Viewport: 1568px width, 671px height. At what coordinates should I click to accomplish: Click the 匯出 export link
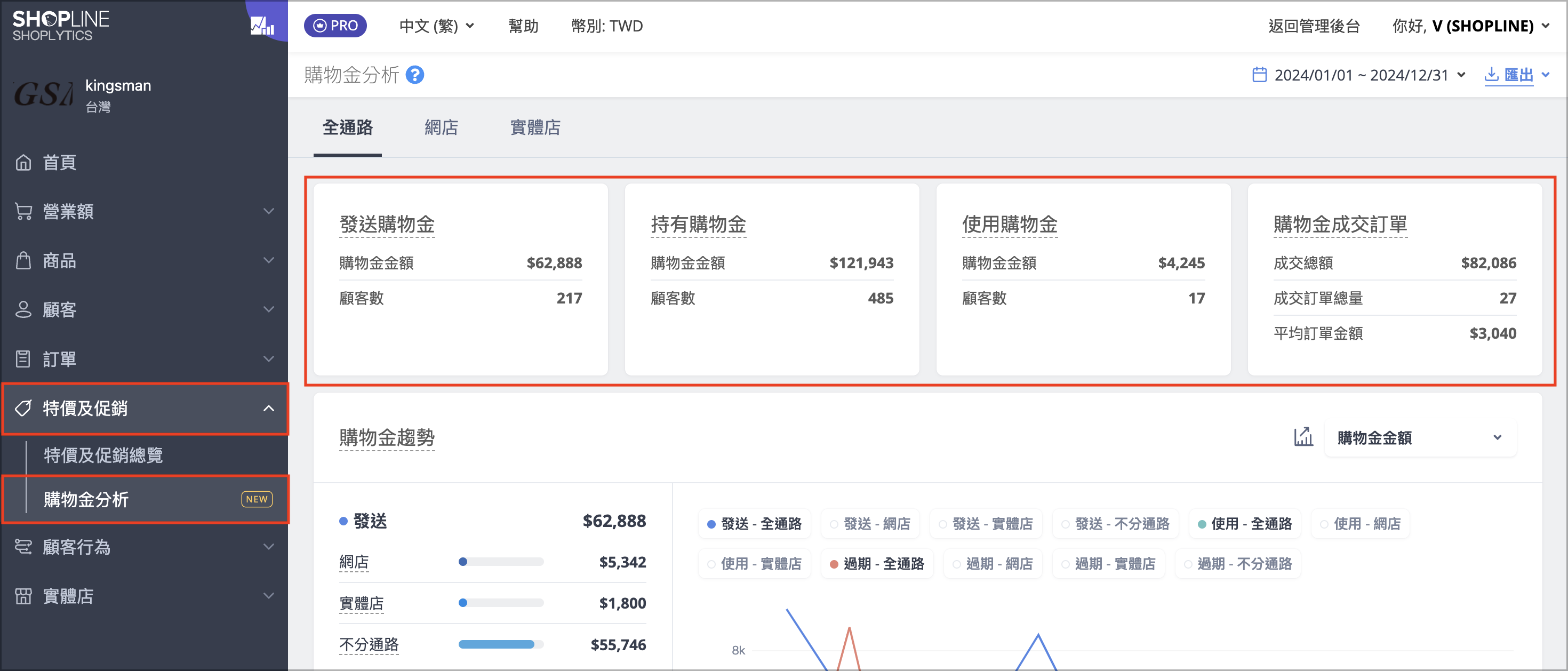pyautogui.click(x=1519, y=75)
